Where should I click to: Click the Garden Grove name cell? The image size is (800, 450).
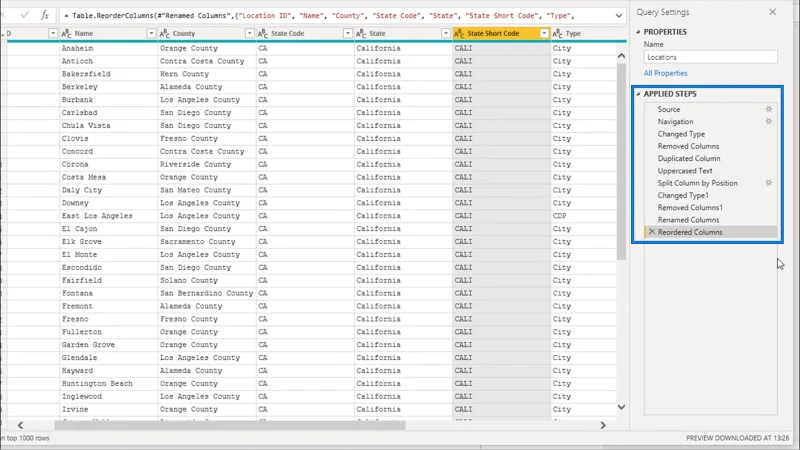108,345
